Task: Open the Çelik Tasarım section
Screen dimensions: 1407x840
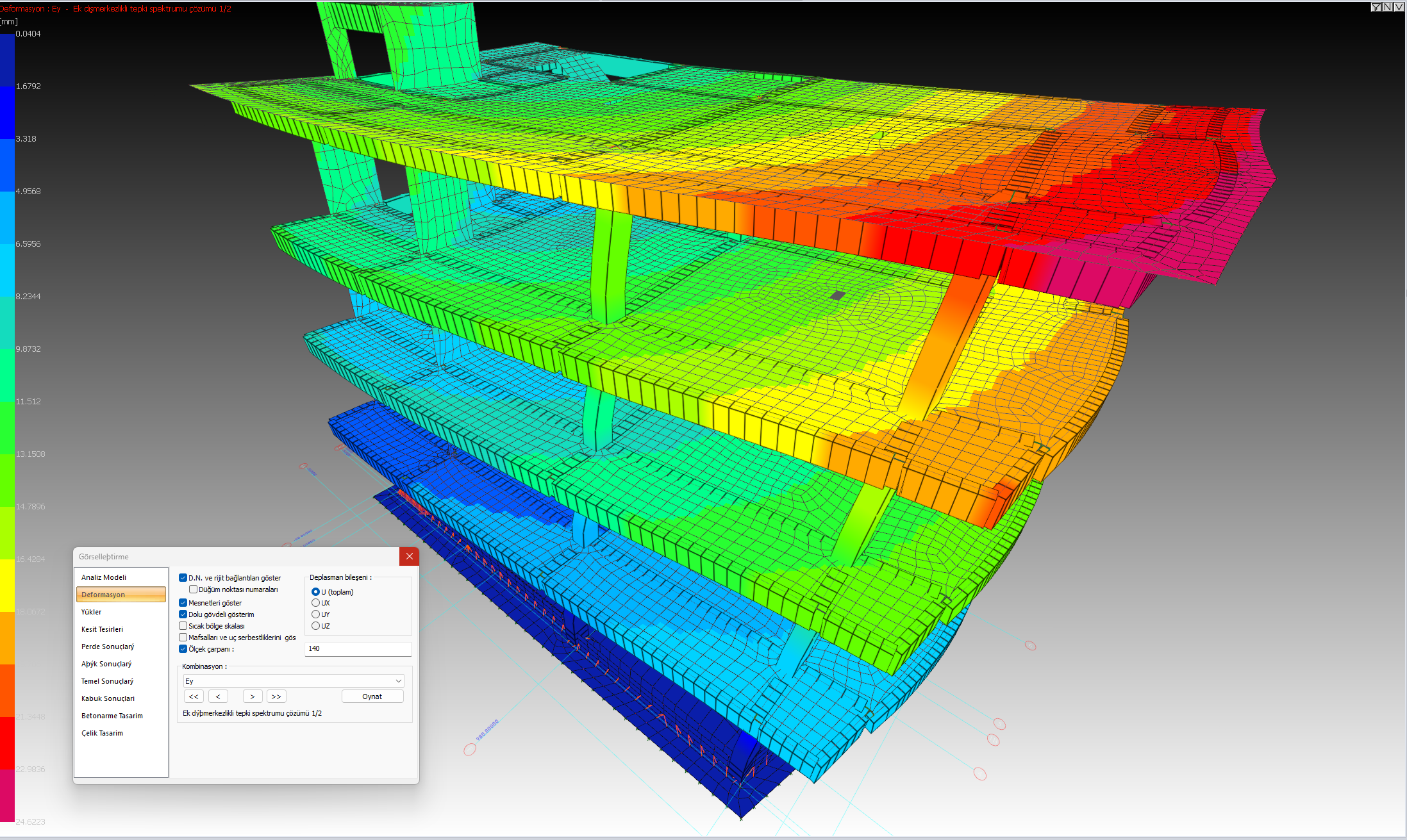Action: [x=121, y=733]
